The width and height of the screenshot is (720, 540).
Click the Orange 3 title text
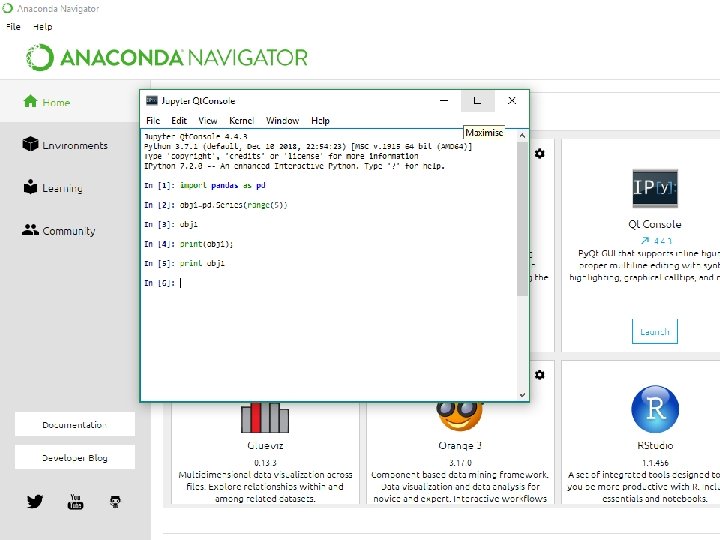[x=460, y=445]
